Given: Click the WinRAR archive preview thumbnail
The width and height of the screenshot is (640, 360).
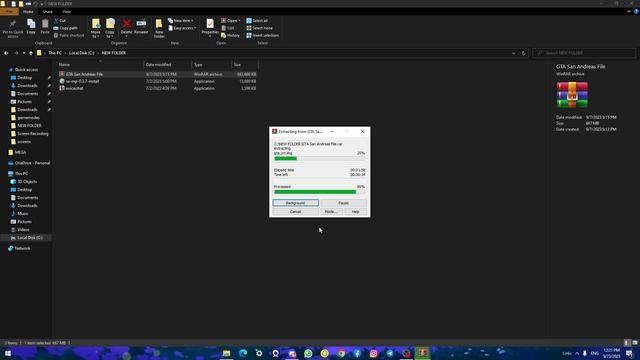Looking at the screenshot, I should pos(572,94).
